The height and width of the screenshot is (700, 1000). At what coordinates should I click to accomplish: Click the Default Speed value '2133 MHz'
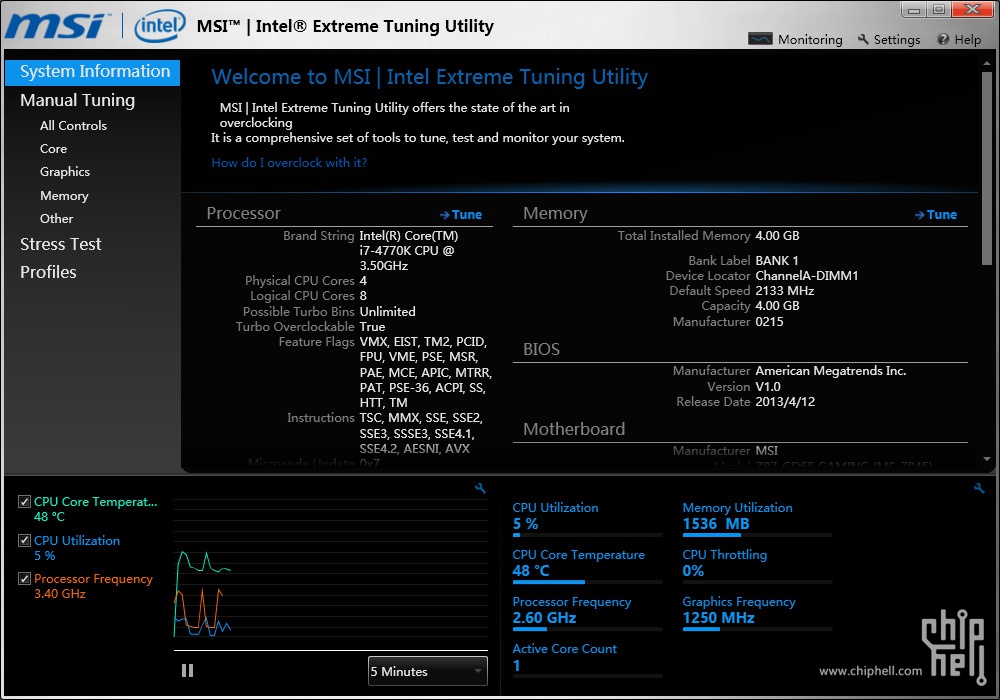tap(784, 291)
